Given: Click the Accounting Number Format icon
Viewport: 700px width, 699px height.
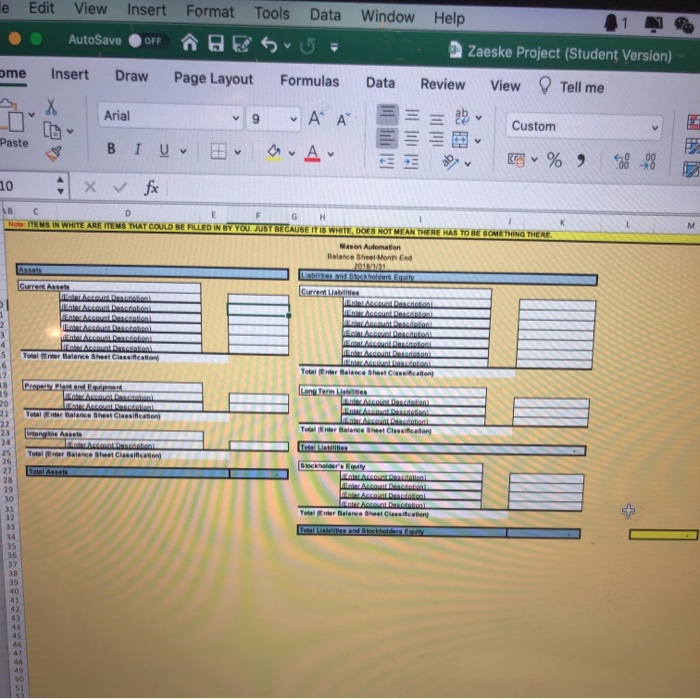Looking at the screenshot, I should [x=517, y=159].
